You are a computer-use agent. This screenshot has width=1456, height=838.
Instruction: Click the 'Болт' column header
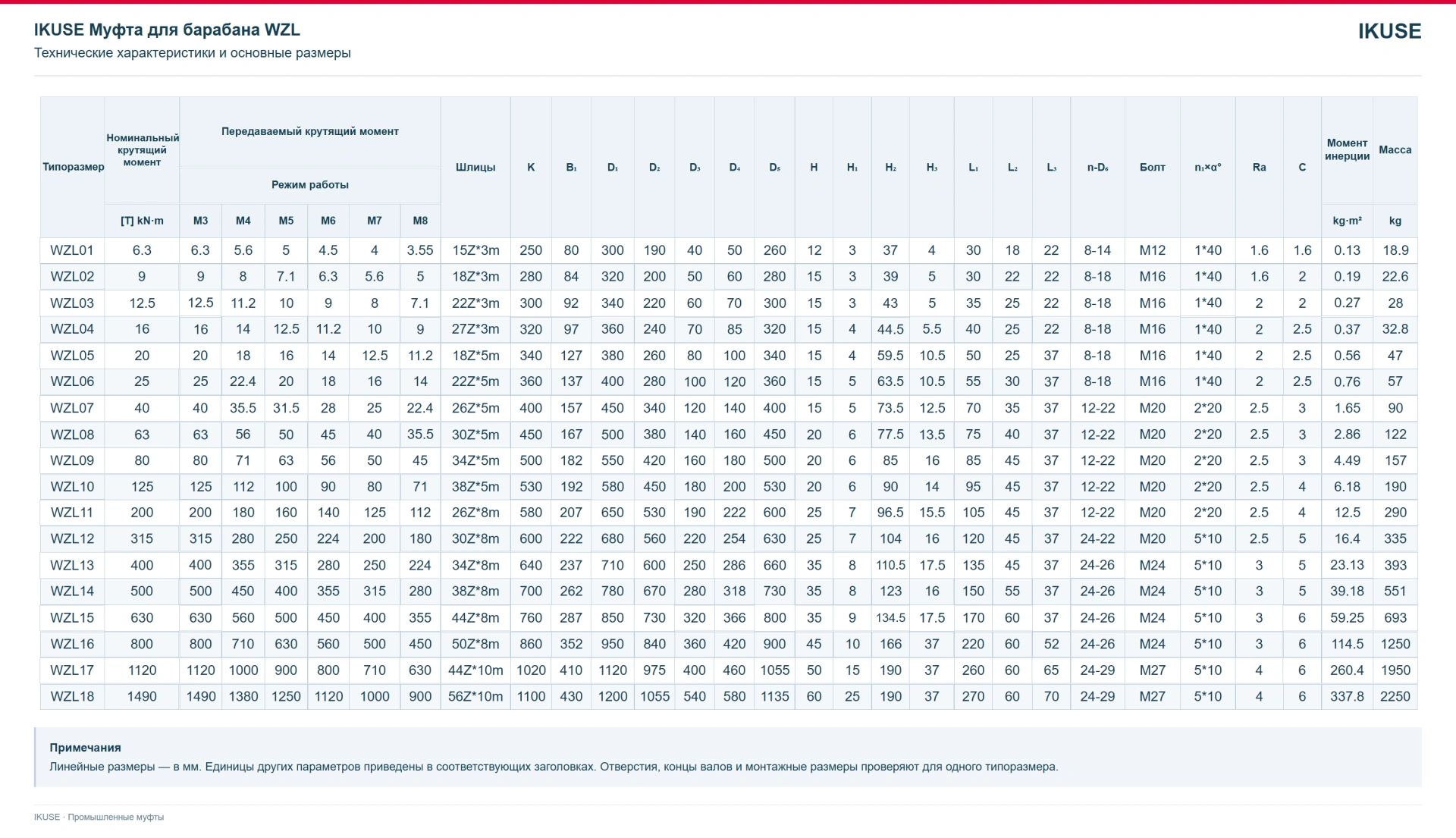[x=1152, y=167]
